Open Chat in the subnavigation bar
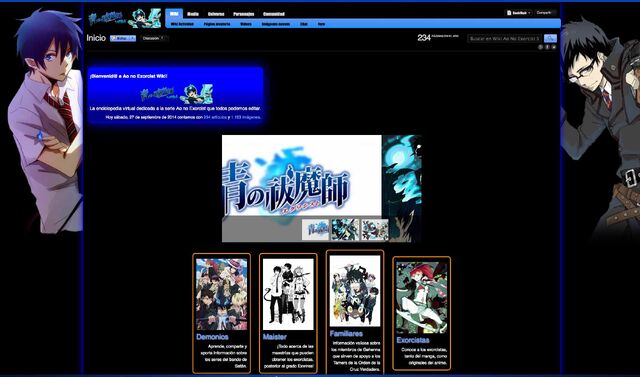This screenshot has width=640, height=377. pyautogui.click(x=304, y=24)
